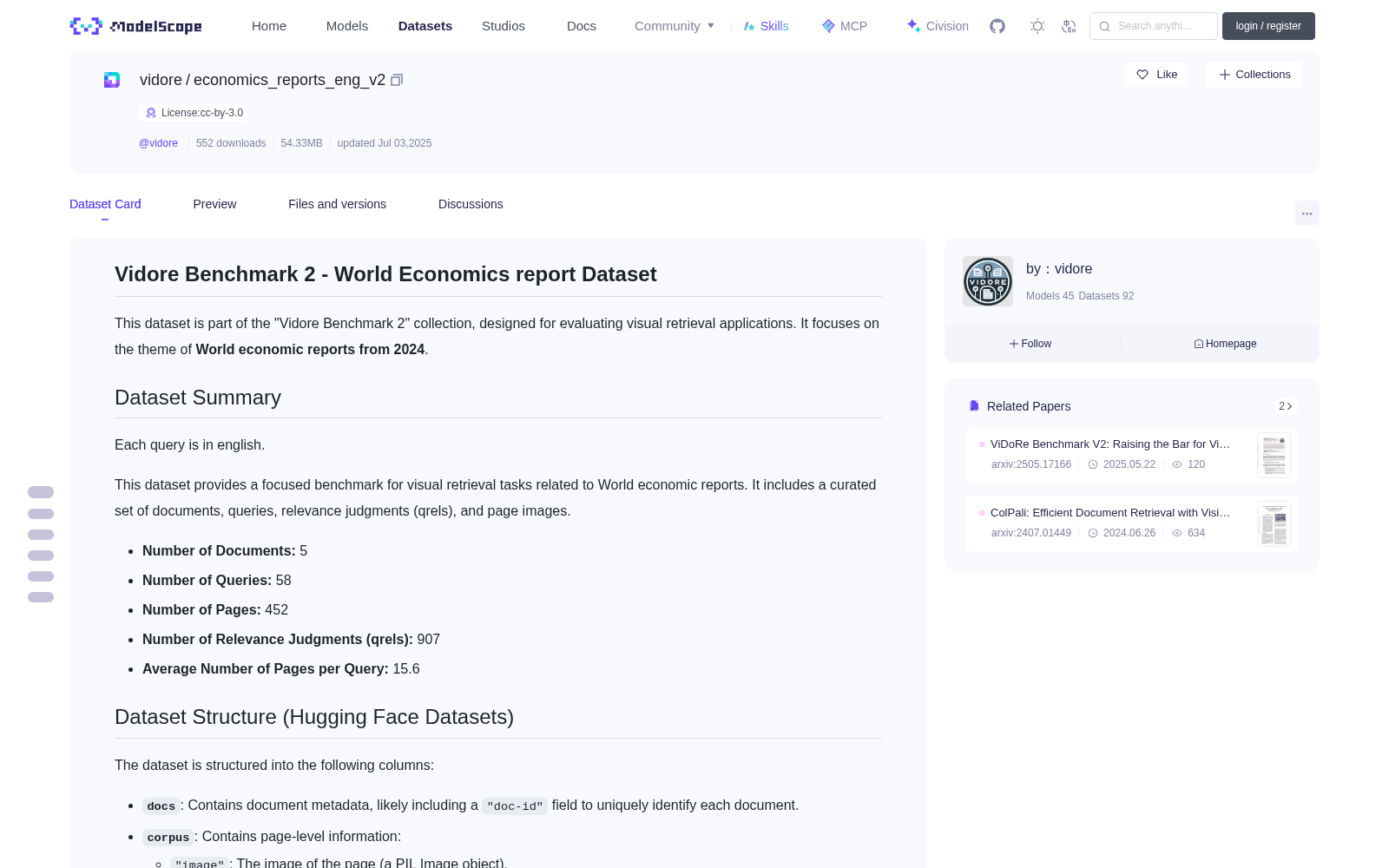Image resolution: width=1389 pixels, height=868 pixels.
Task: Click the ModelScope logo
Action: coord(135,26)
